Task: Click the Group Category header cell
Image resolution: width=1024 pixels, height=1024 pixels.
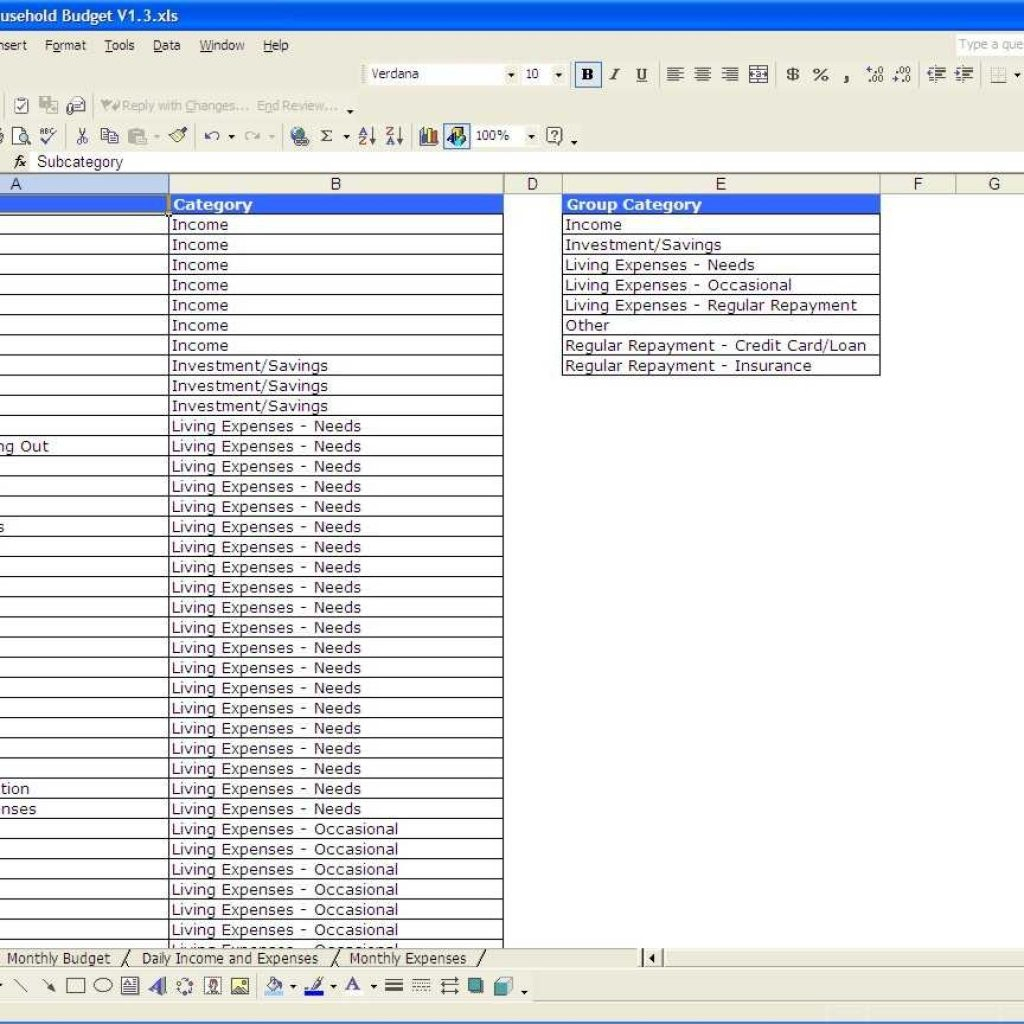Action: [720, 205]
